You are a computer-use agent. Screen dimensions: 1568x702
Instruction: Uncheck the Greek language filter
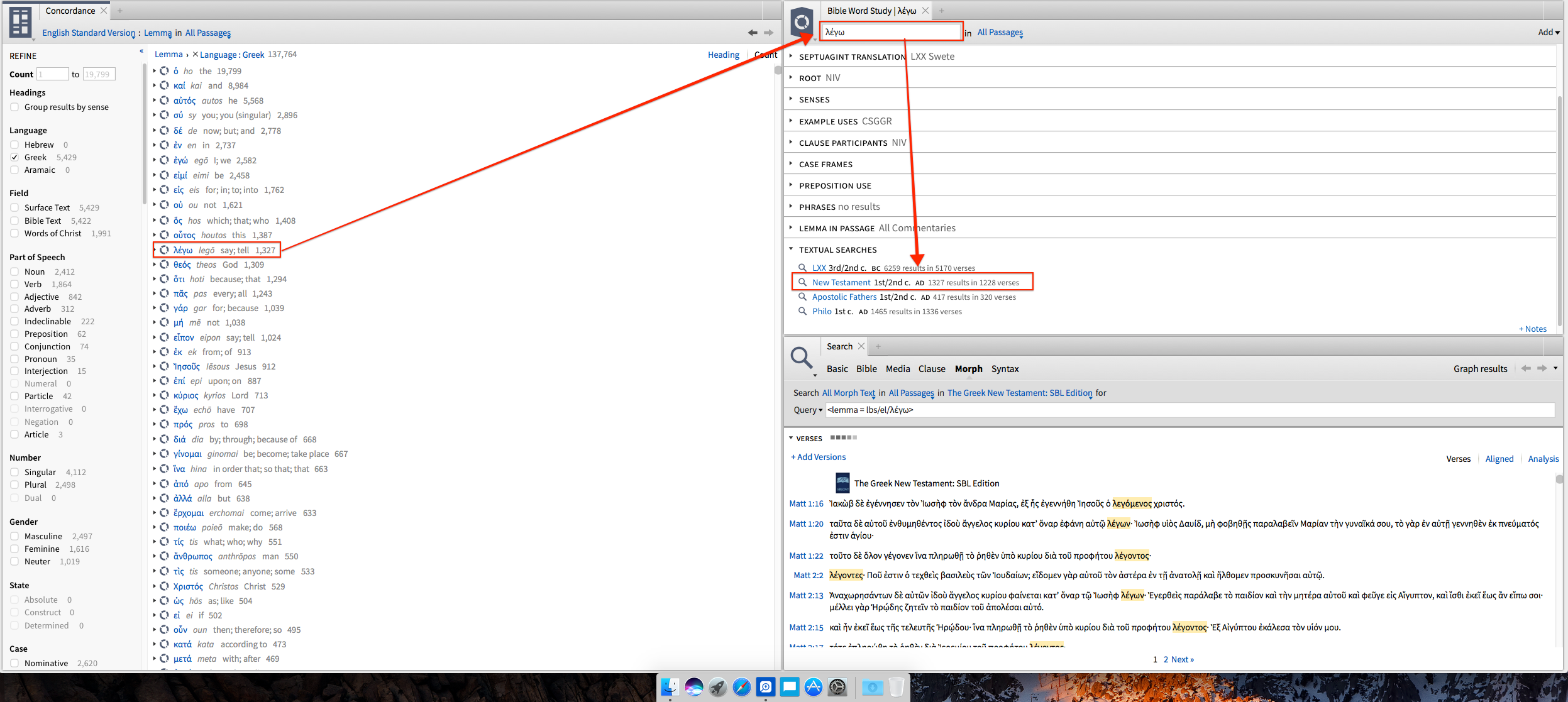point(14,158)
